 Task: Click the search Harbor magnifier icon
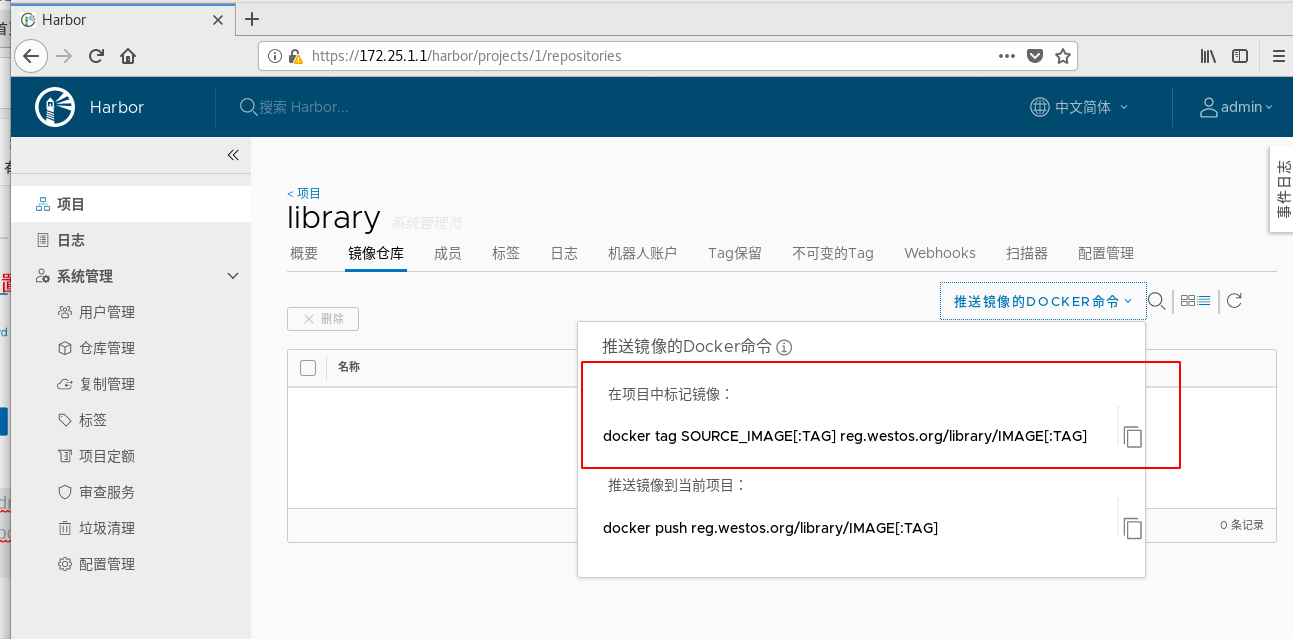248,107
